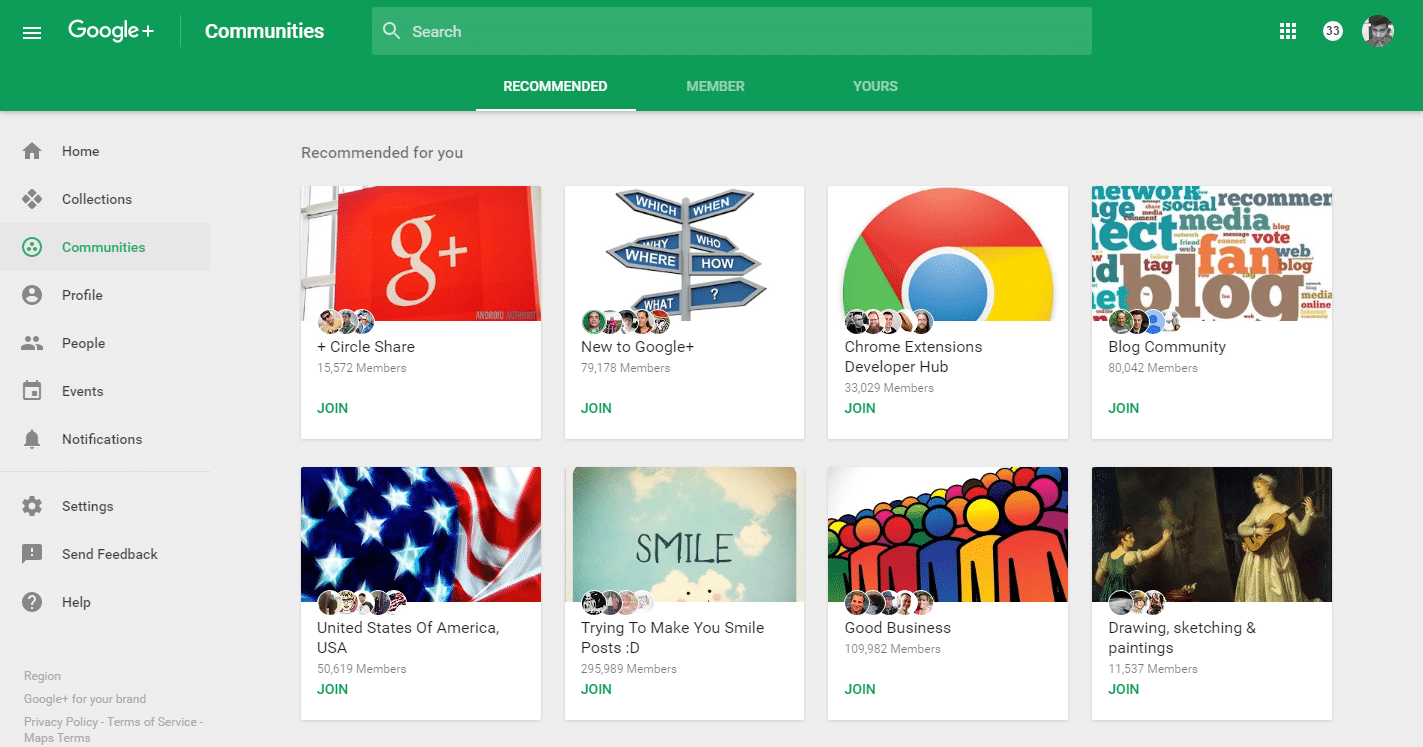Image resolution: width=1423 pixels, height=747 pixels.
Task: Open Collections in the sidebar
Action: [105, 199]
